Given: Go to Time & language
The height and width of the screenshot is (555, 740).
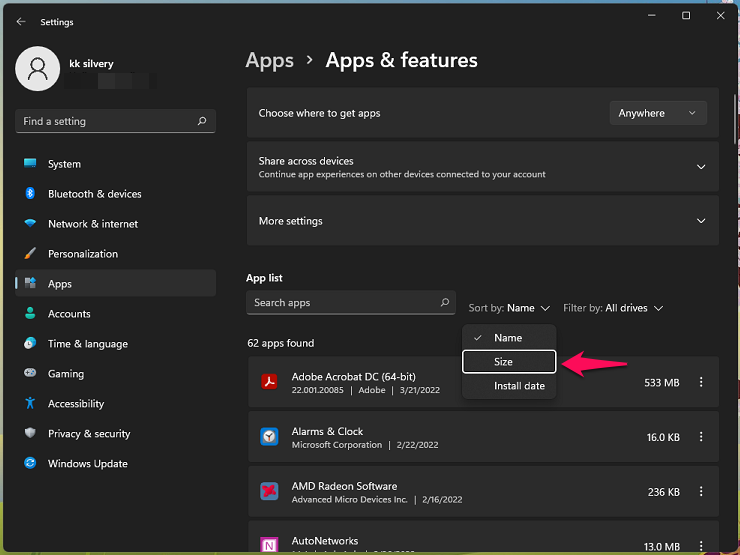Looking at the screenshot, I should [x=116, y=344].
